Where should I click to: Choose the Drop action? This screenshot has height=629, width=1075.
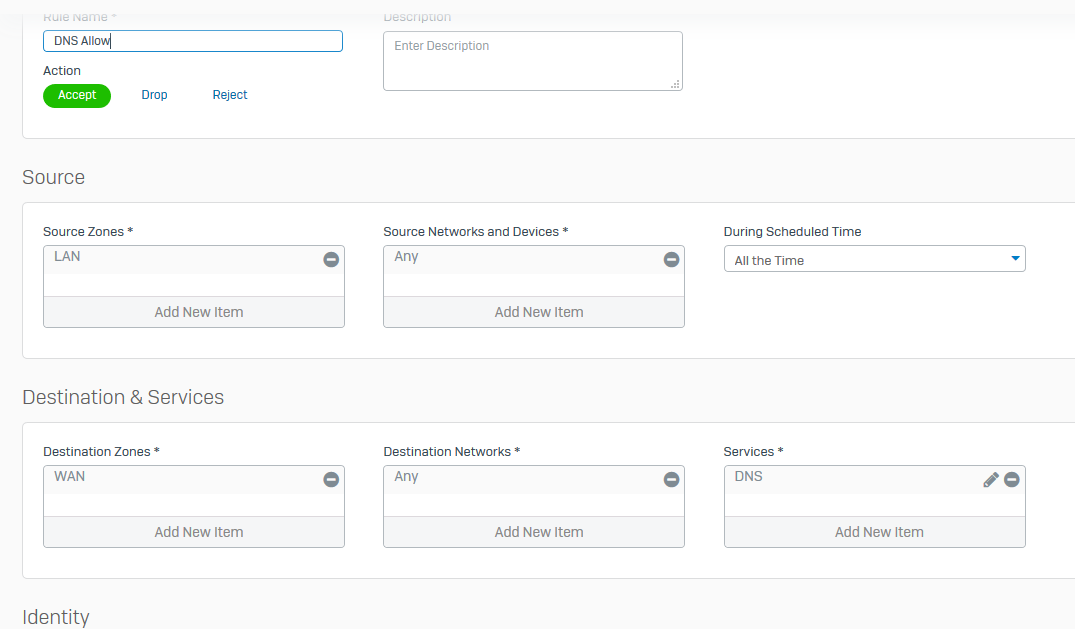[154, 95]
